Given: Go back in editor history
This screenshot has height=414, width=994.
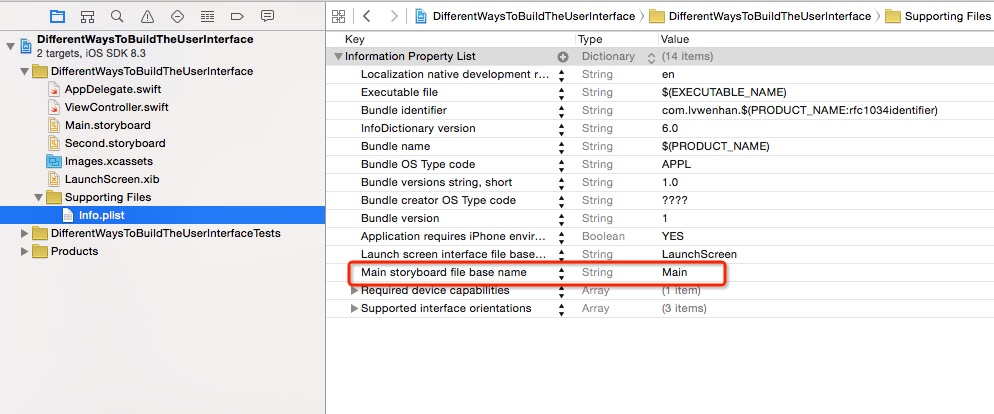Looking at the screenshot, I should 367,16.
